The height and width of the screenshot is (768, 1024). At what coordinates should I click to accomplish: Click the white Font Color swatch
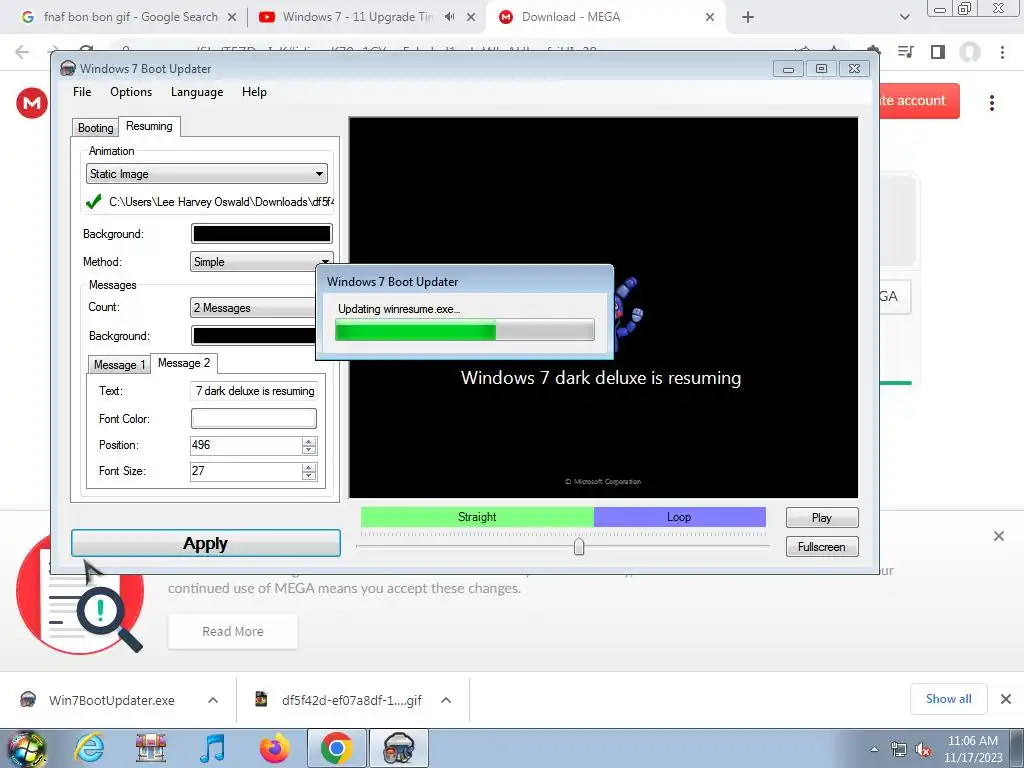(x=253, y=419)
